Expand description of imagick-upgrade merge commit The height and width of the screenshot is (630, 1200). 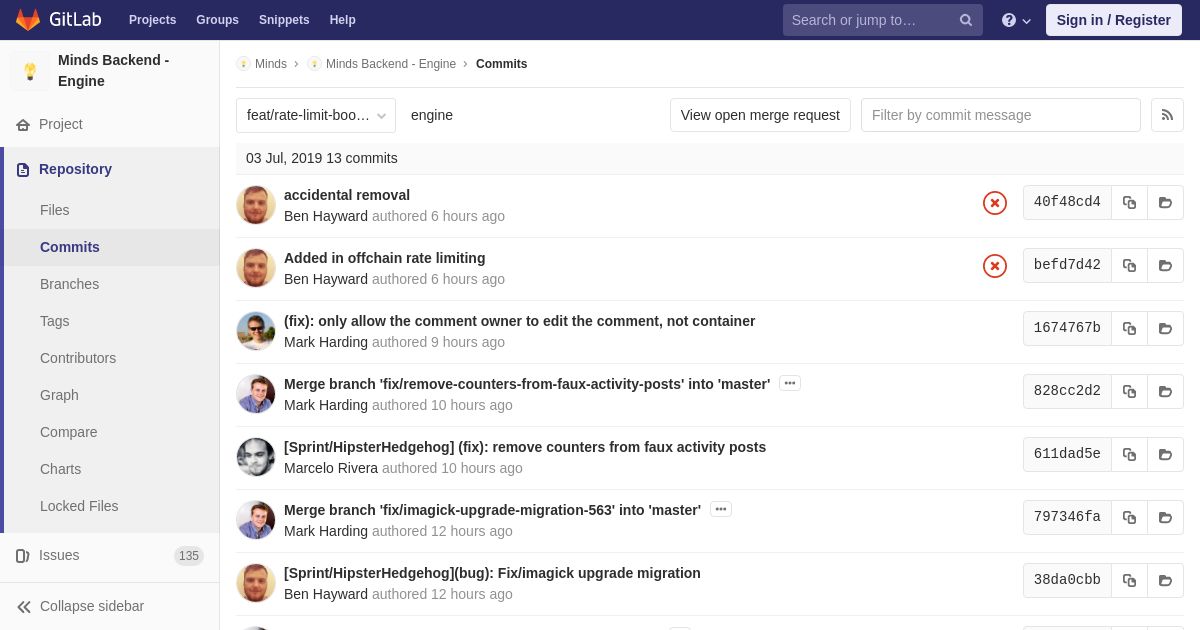coord(721,509)
